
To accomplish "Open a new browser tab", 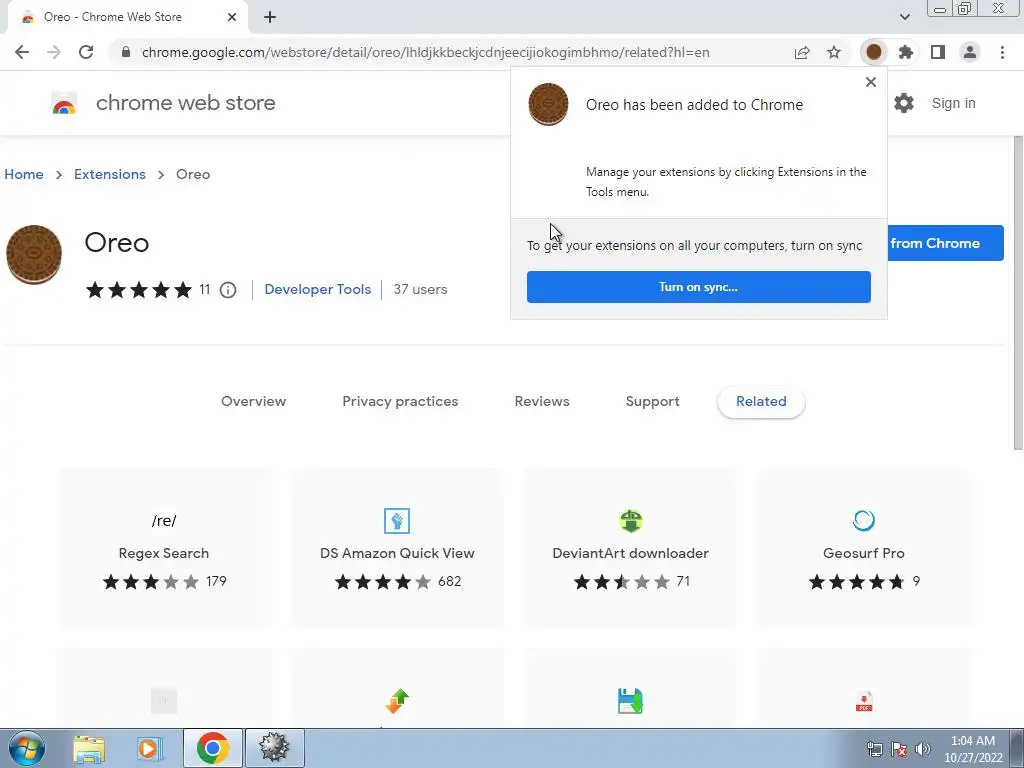I will 270,17.
